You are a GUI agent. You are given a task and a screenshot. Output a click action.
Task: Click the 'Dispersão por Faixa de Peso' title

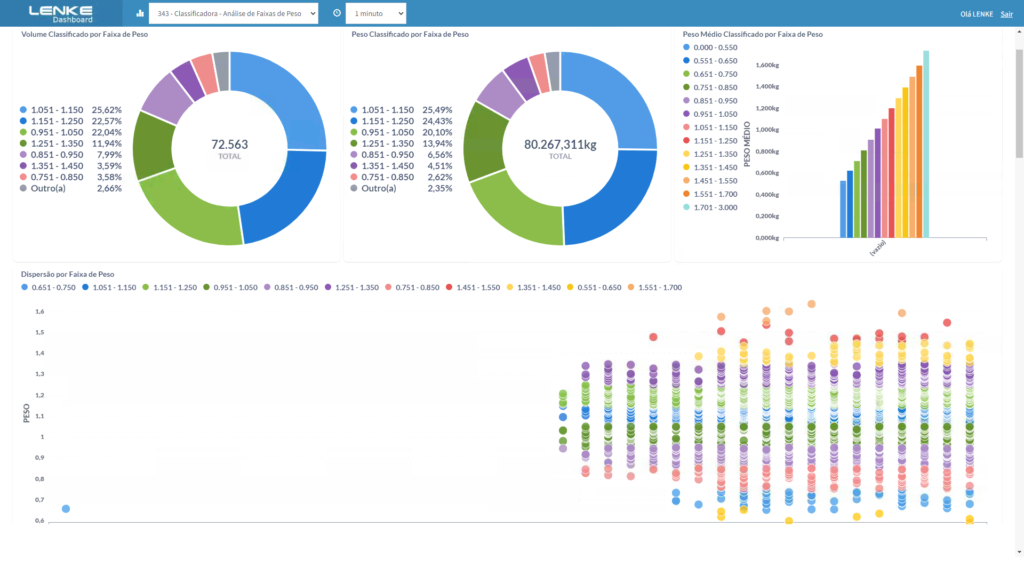67,274
